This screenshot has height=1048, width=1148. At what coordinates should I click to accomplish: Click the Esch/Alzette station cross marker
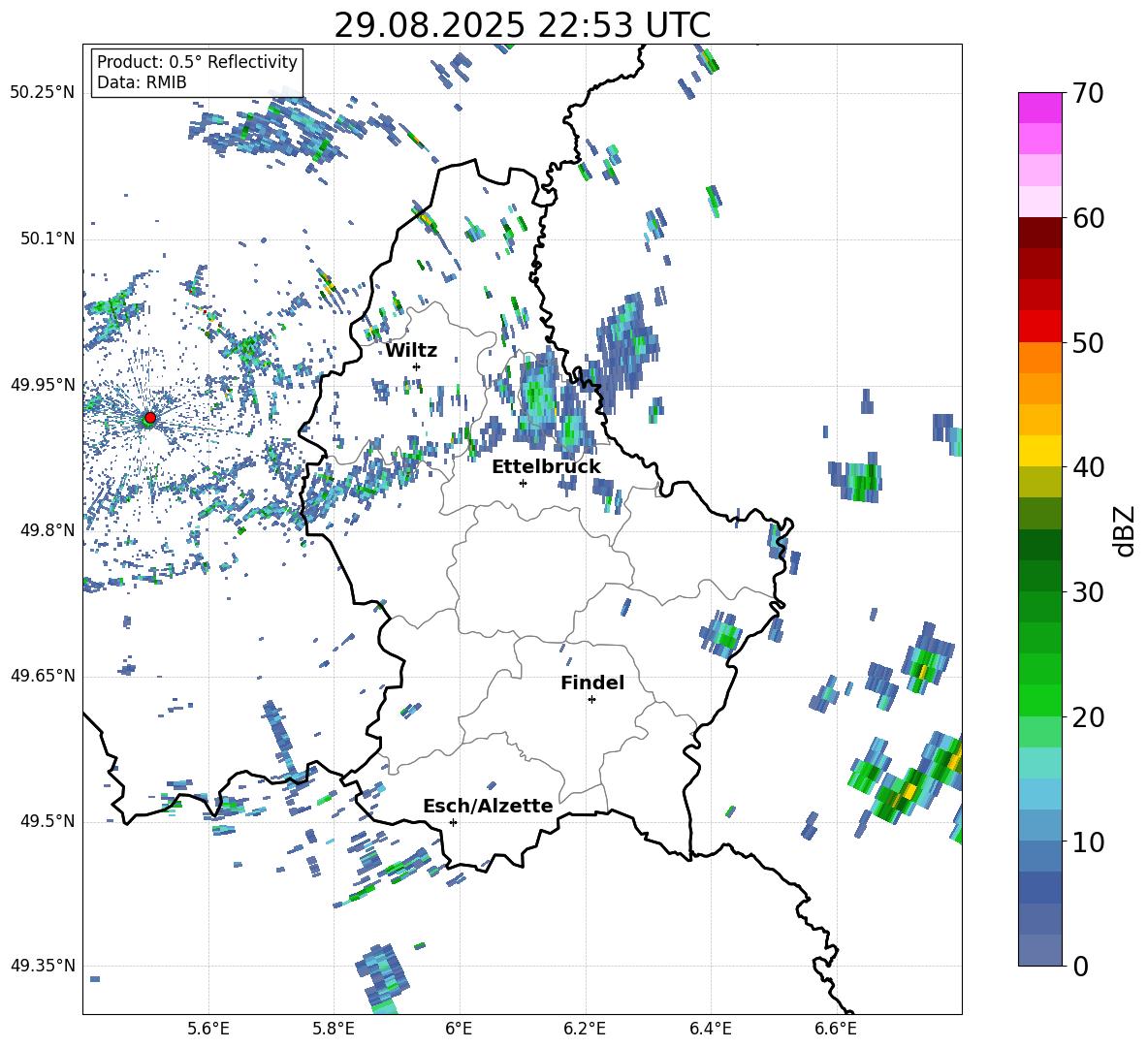click(x=453, y=822)
